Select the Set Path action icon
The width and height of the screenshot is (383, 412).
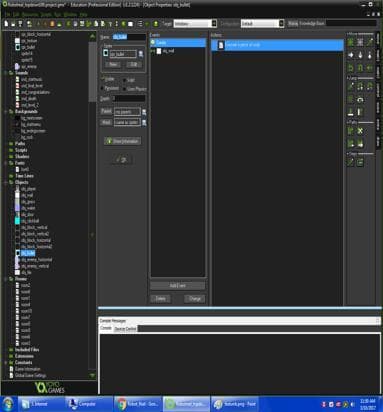tap(351, 131)
